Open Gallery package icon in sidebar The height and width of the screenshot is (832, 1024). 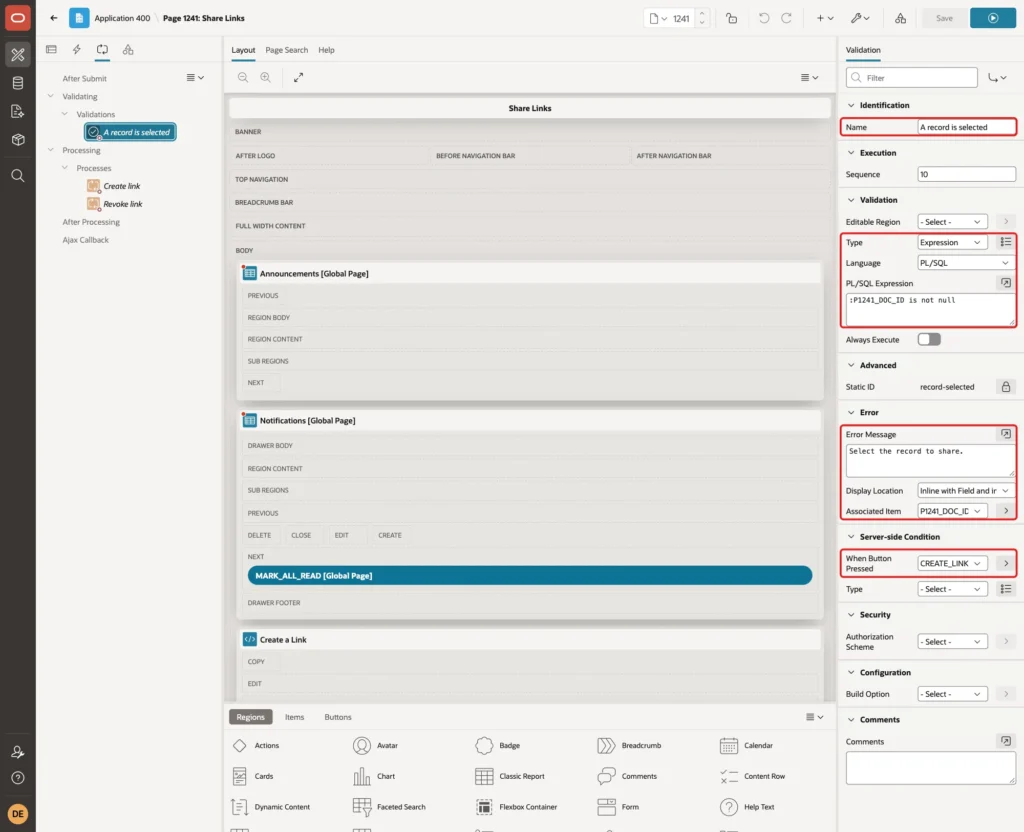18,140
